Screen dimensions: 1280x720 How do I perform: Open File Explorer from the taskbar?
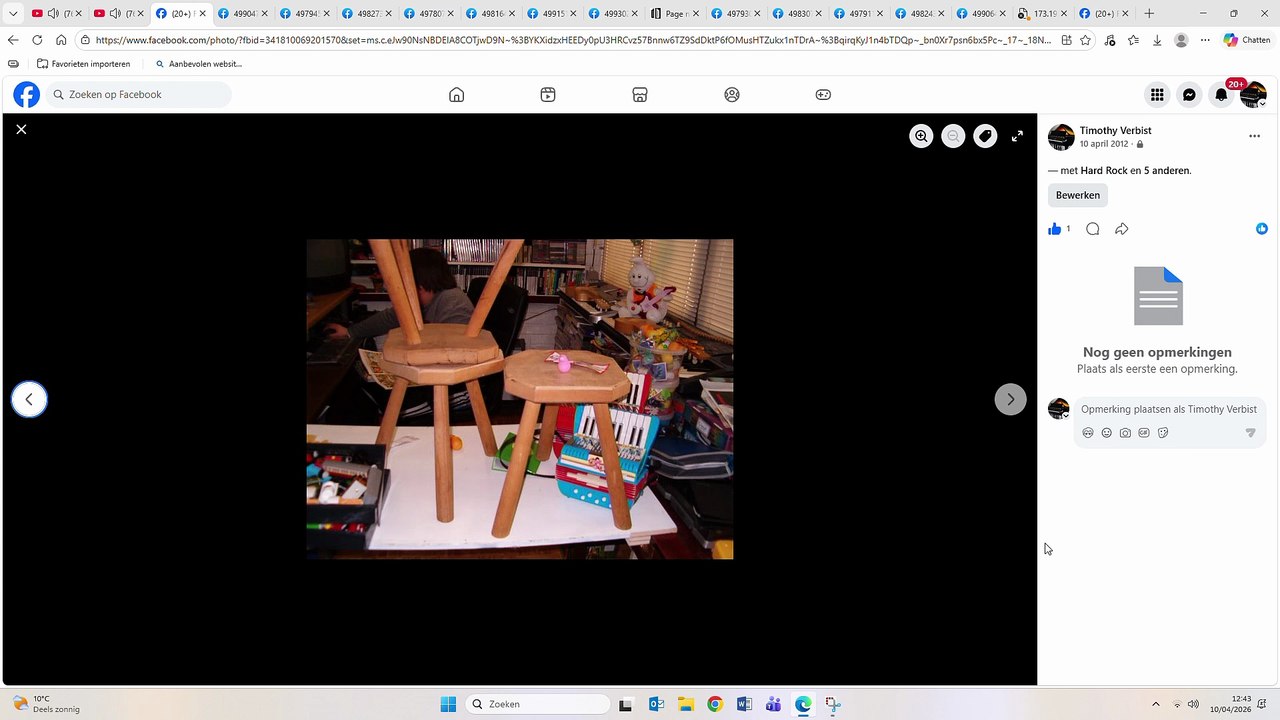coord(685,704)
